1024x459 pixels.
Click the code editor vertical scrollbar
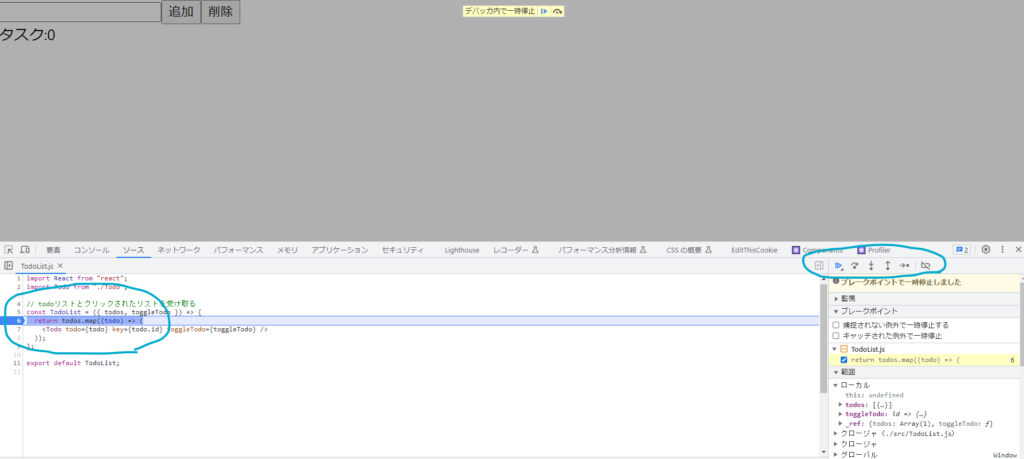pos(824,340)
